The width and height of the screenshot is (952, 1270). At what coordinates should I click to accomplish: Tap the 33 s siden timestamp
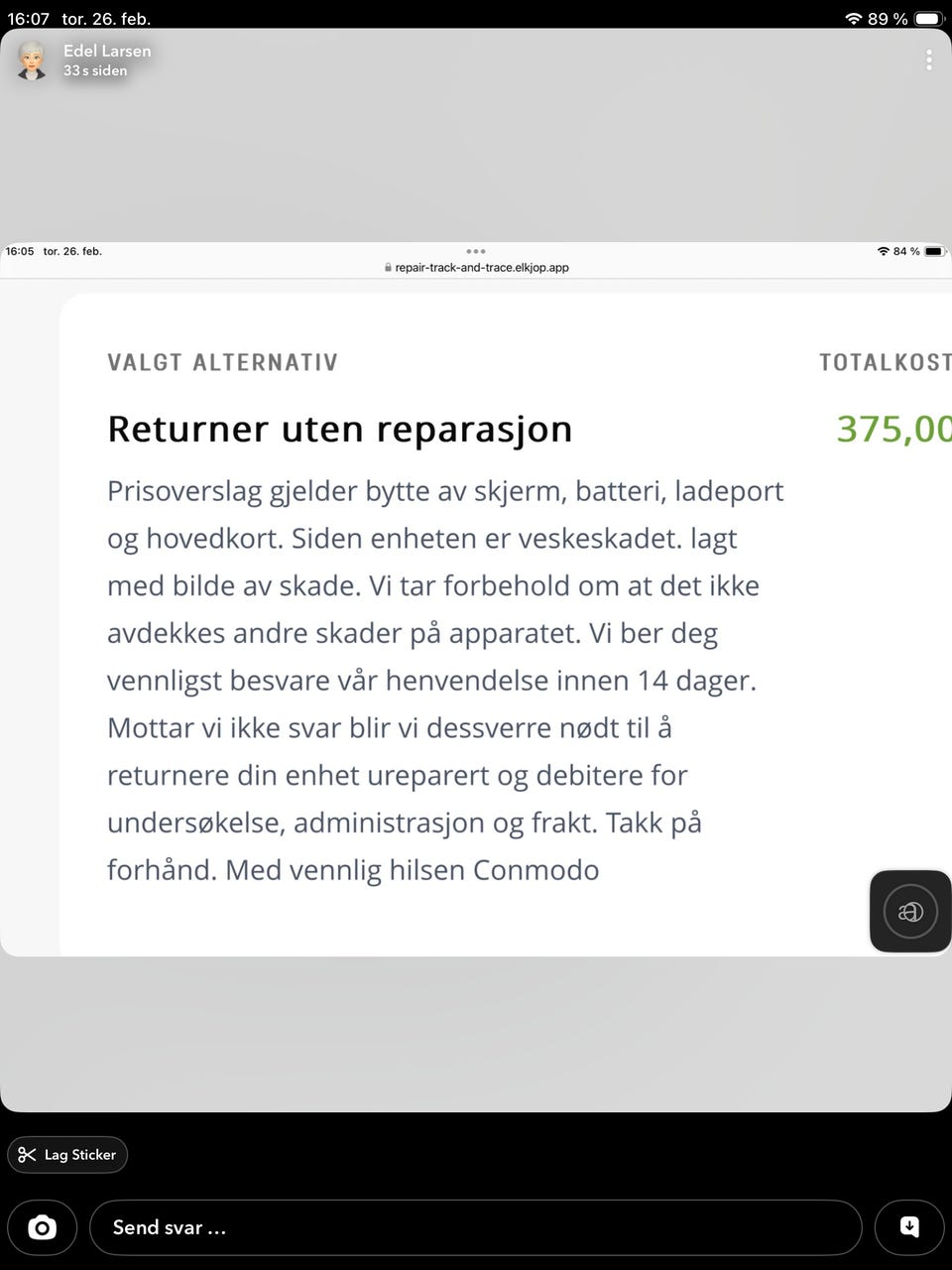95,70
